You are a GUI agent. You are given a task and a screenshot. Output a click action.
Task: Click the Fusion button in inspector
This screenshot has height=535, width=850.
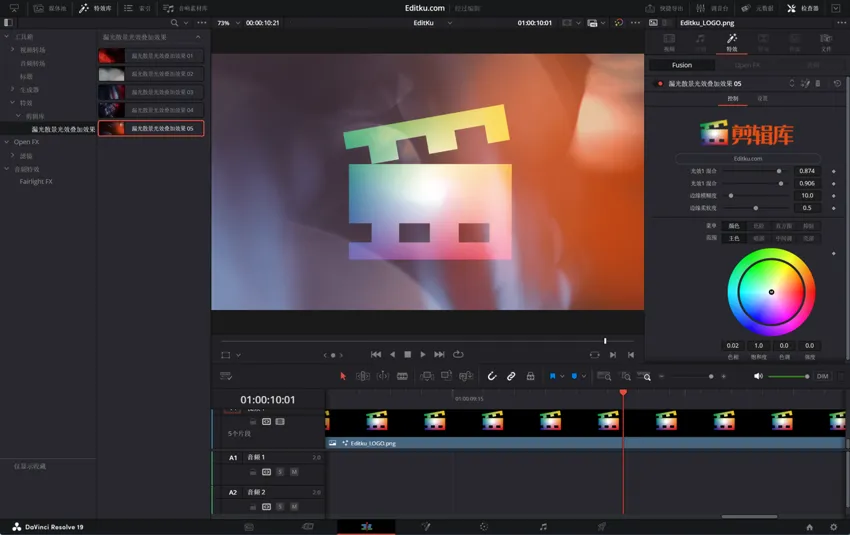(x=681, y=65)
